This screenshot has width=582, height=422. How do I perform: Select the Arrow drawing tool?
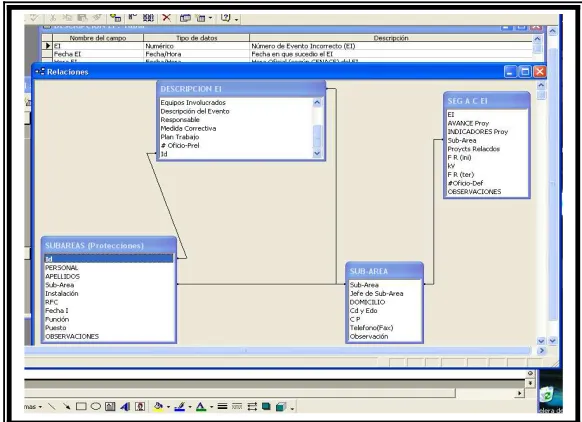(x=66, y=407)
